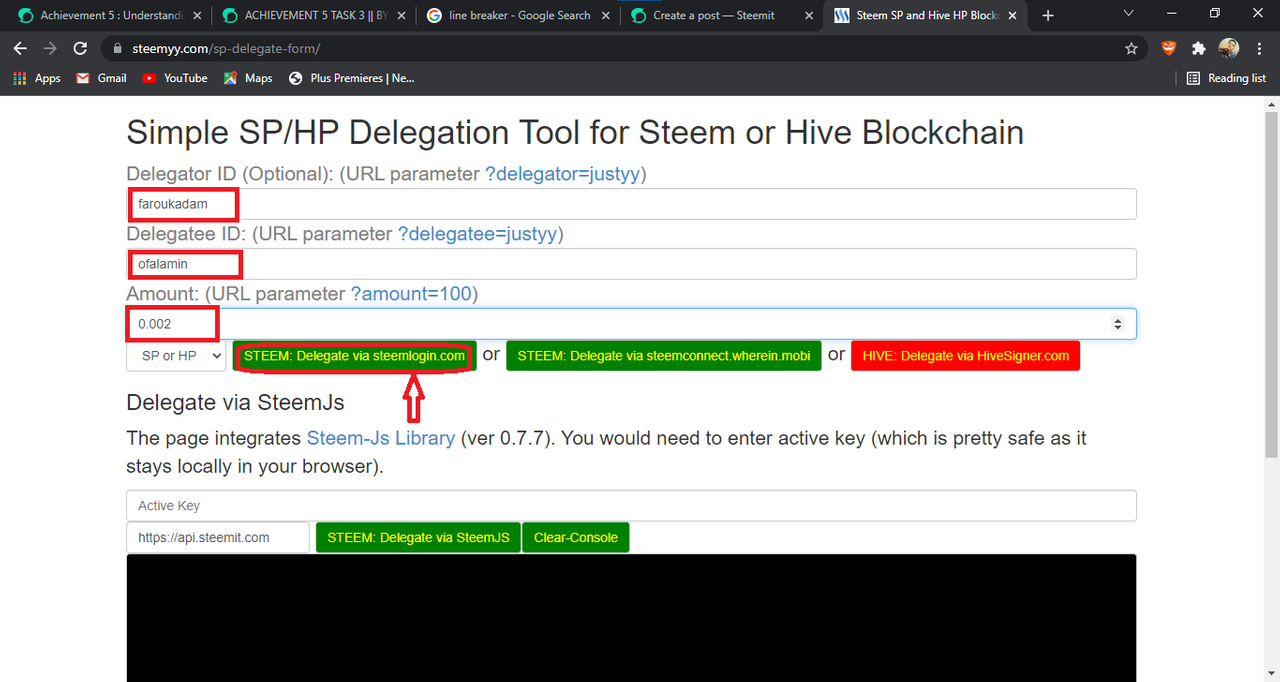
Task: Open the tab search chevron
Action: pos(1129,13)
